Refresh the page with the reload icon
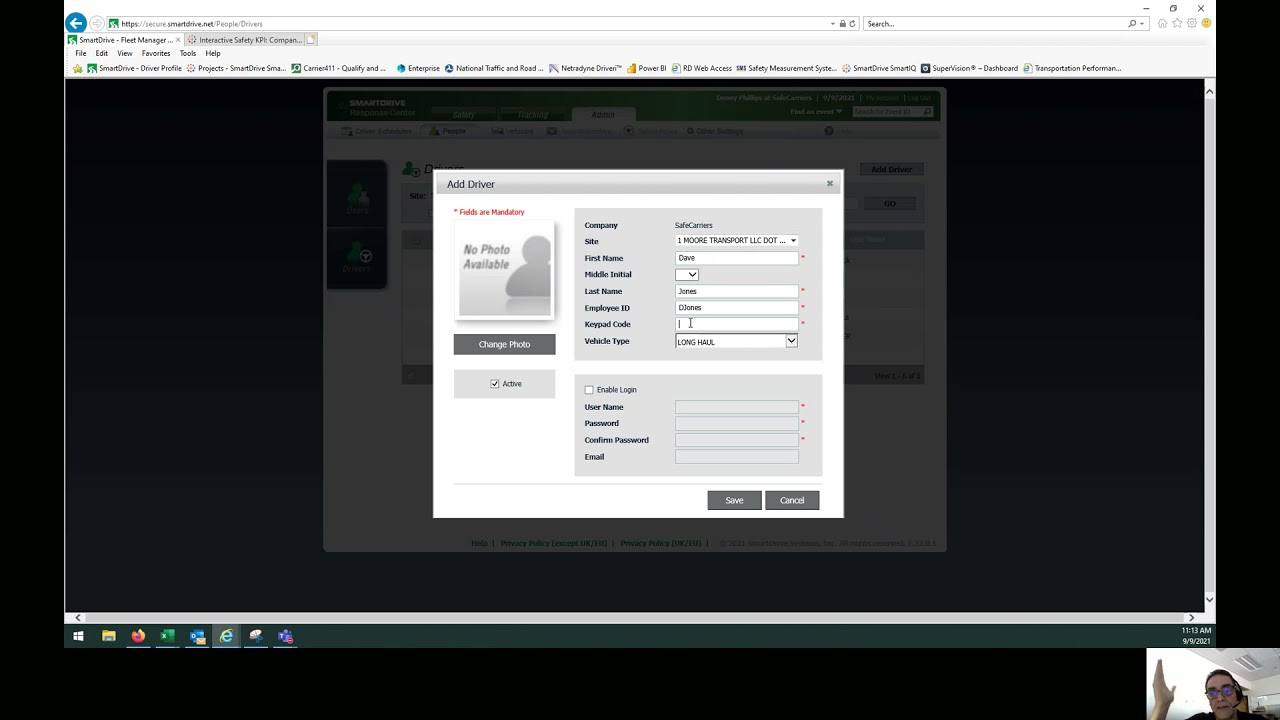Viewport: 1280px width, 720px height. tap(853, 23)
